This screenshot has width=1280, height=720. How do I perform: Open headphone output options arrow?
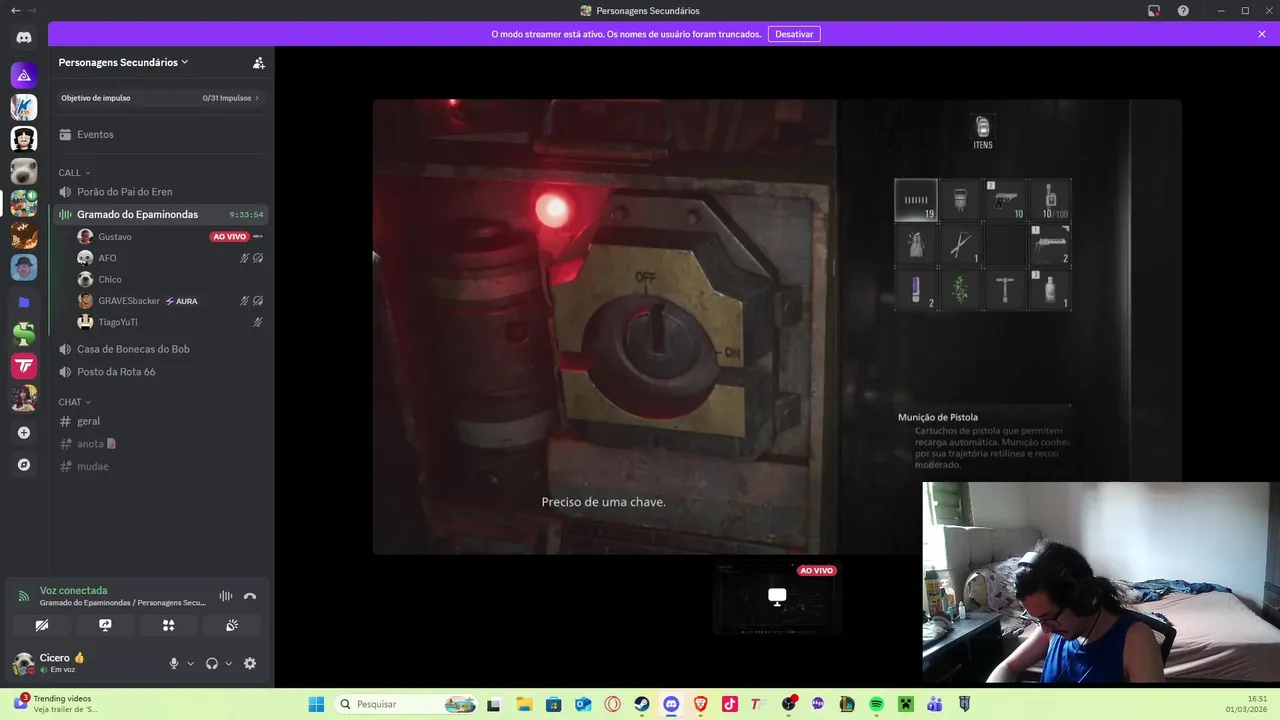[228, 663]
